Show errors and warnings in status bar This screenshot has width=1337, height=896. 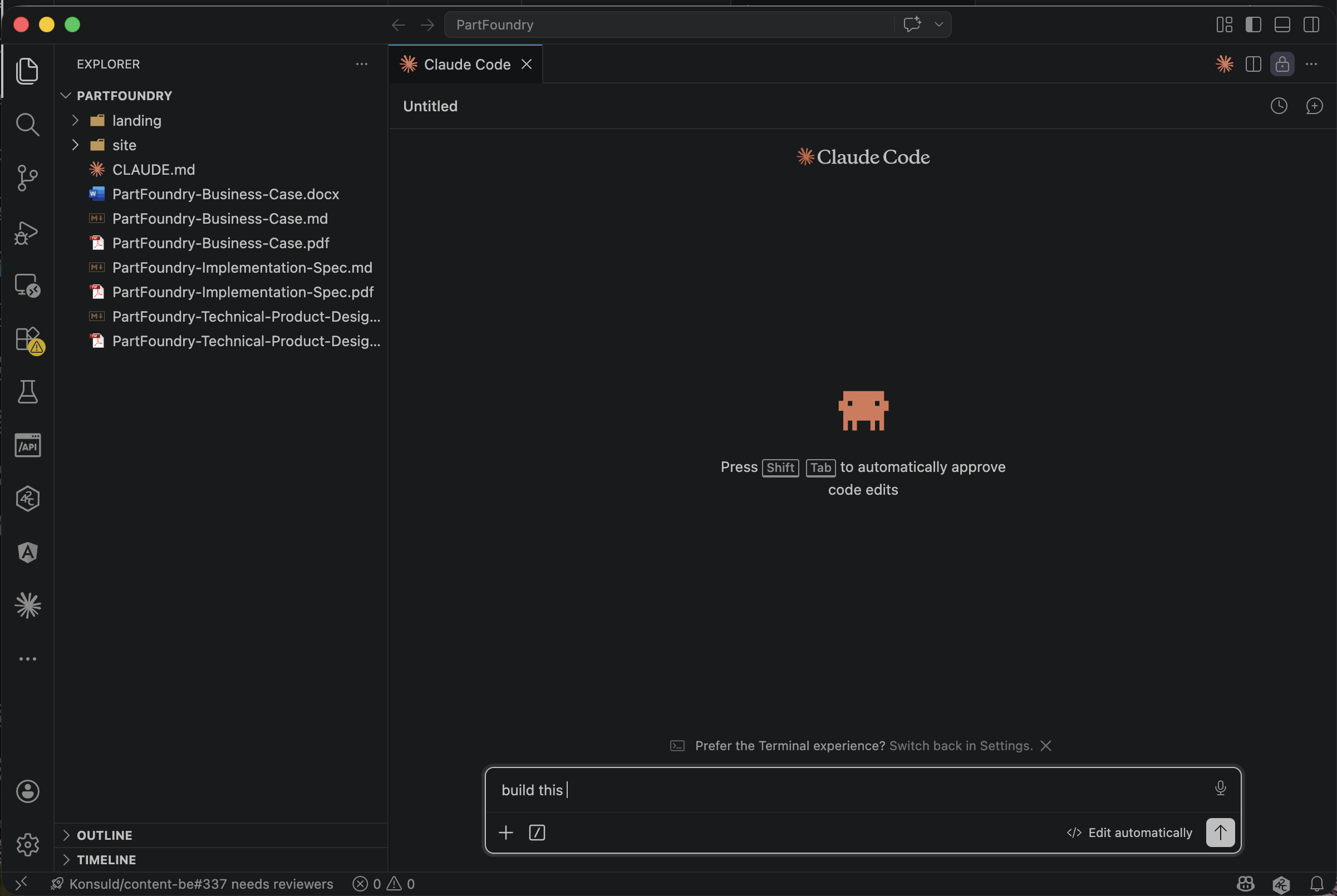click(384, 884)
